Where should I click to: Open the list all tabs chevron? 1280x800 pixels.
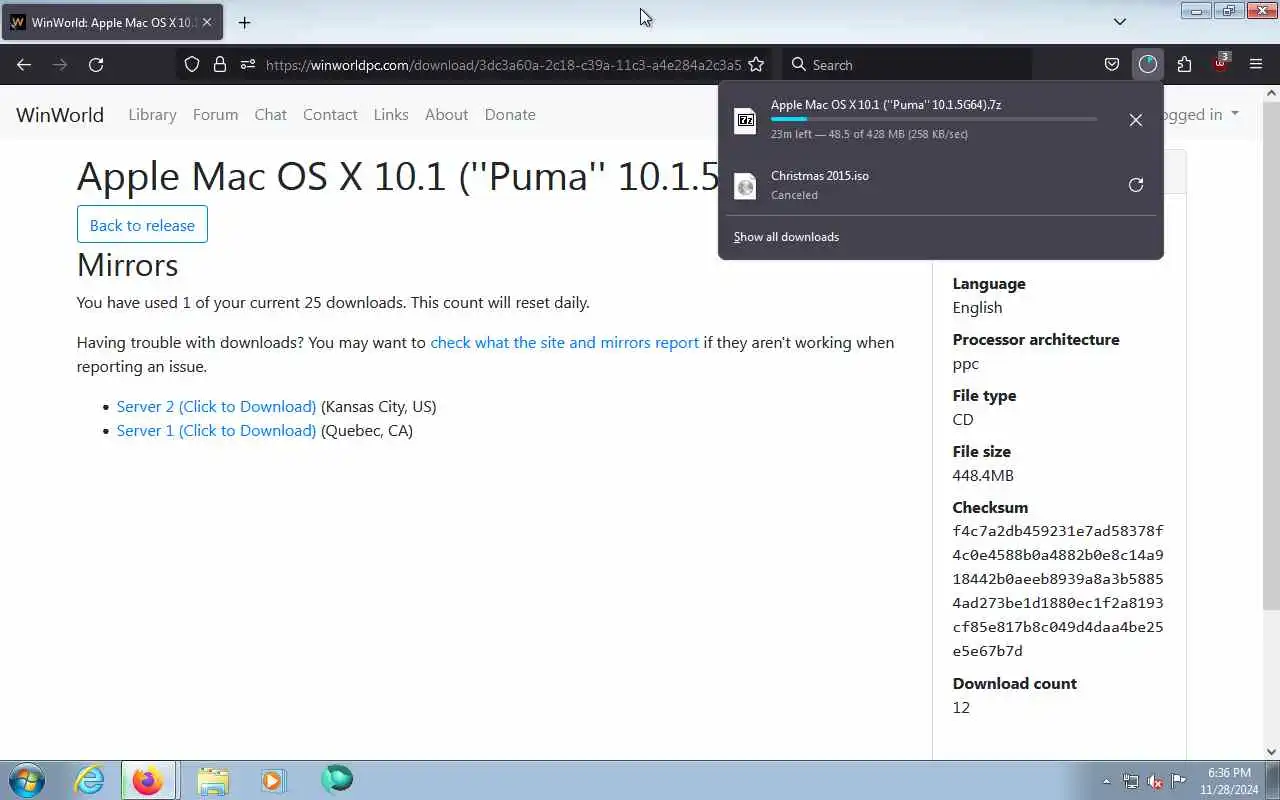pyautogui.click(x=1120, y=21)
